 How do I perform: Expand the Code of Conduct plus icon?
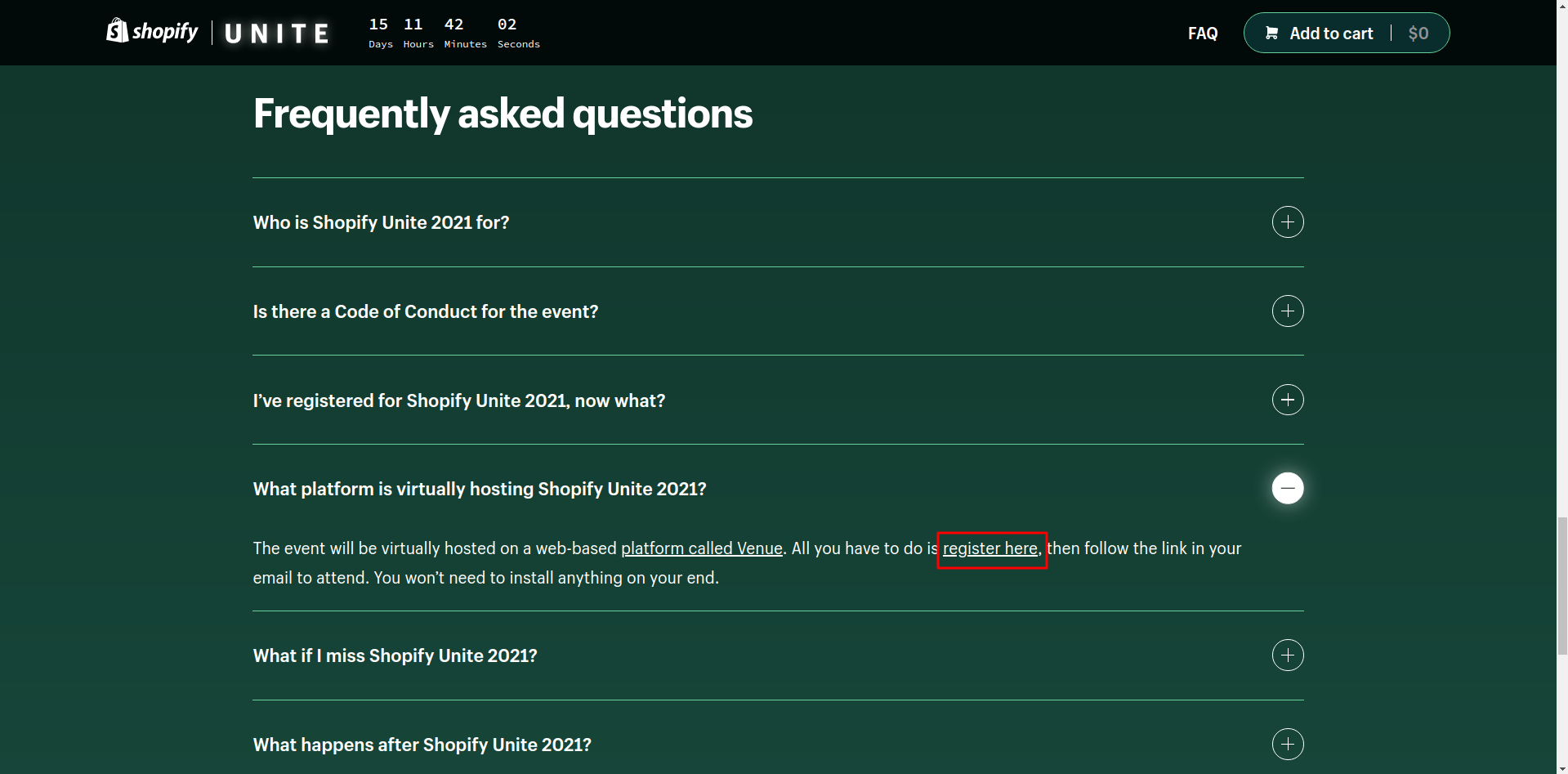(x=1287, y=311)
